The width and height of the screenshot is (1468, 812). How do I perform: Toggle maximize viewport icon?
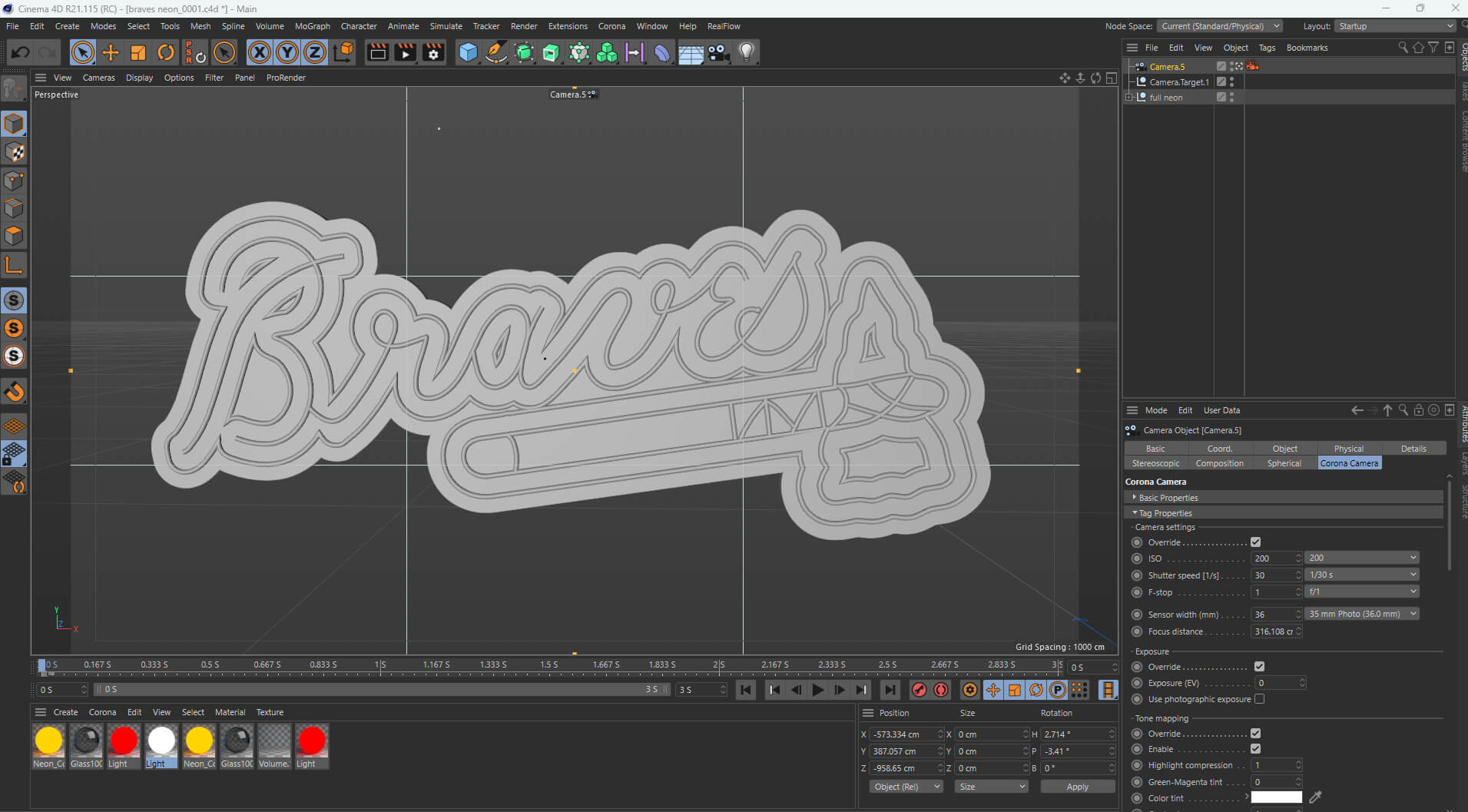(x=1111, y=78)
